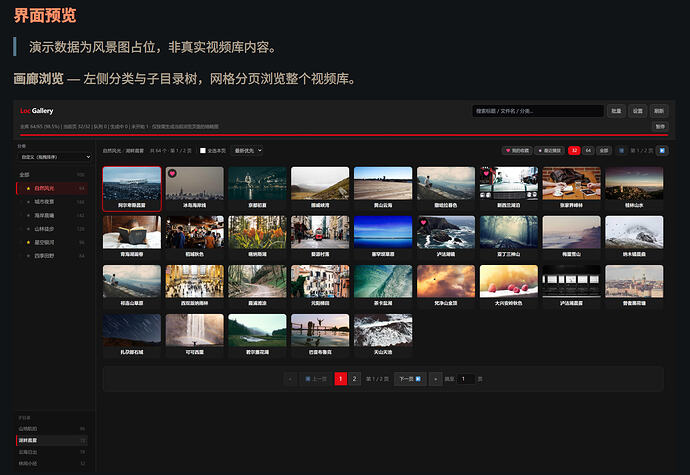Click the 自然风光 breadcrumb path text
The height and width of the screenshot is (475, 690).
point(112,151)
